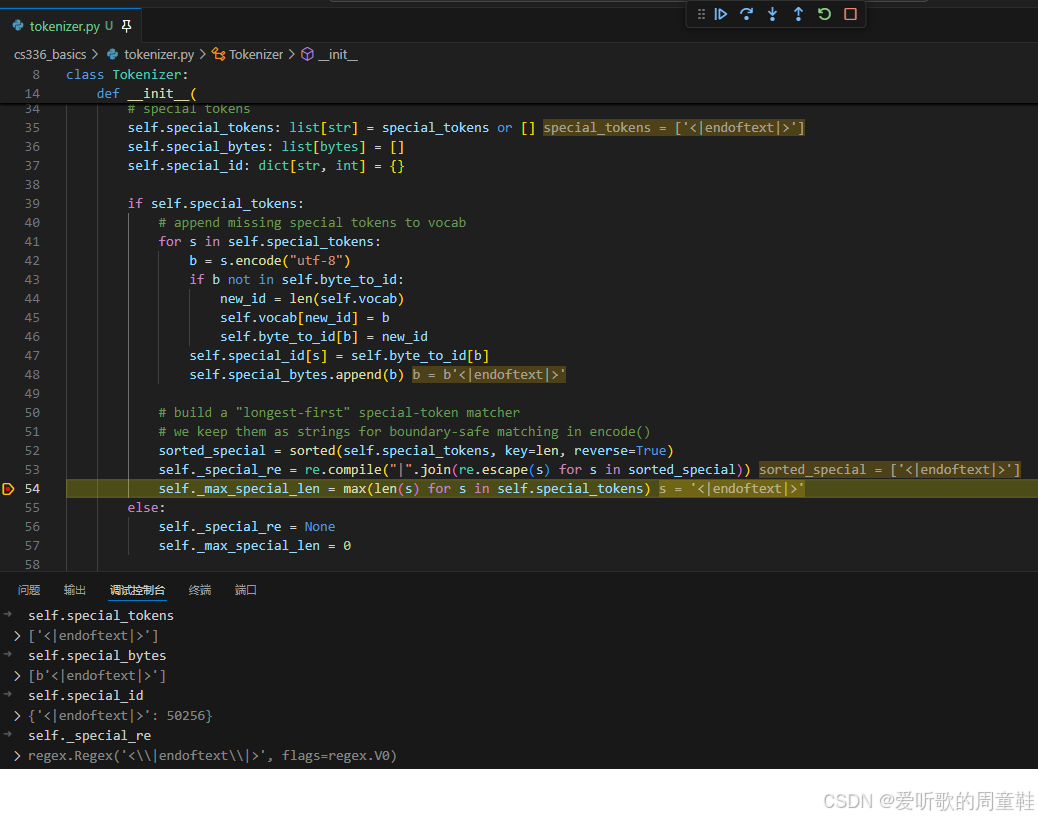Expand the self.special_tokens entry in debug console
The width and height of the screenshot is (1038, 819).
click(17, 635)
